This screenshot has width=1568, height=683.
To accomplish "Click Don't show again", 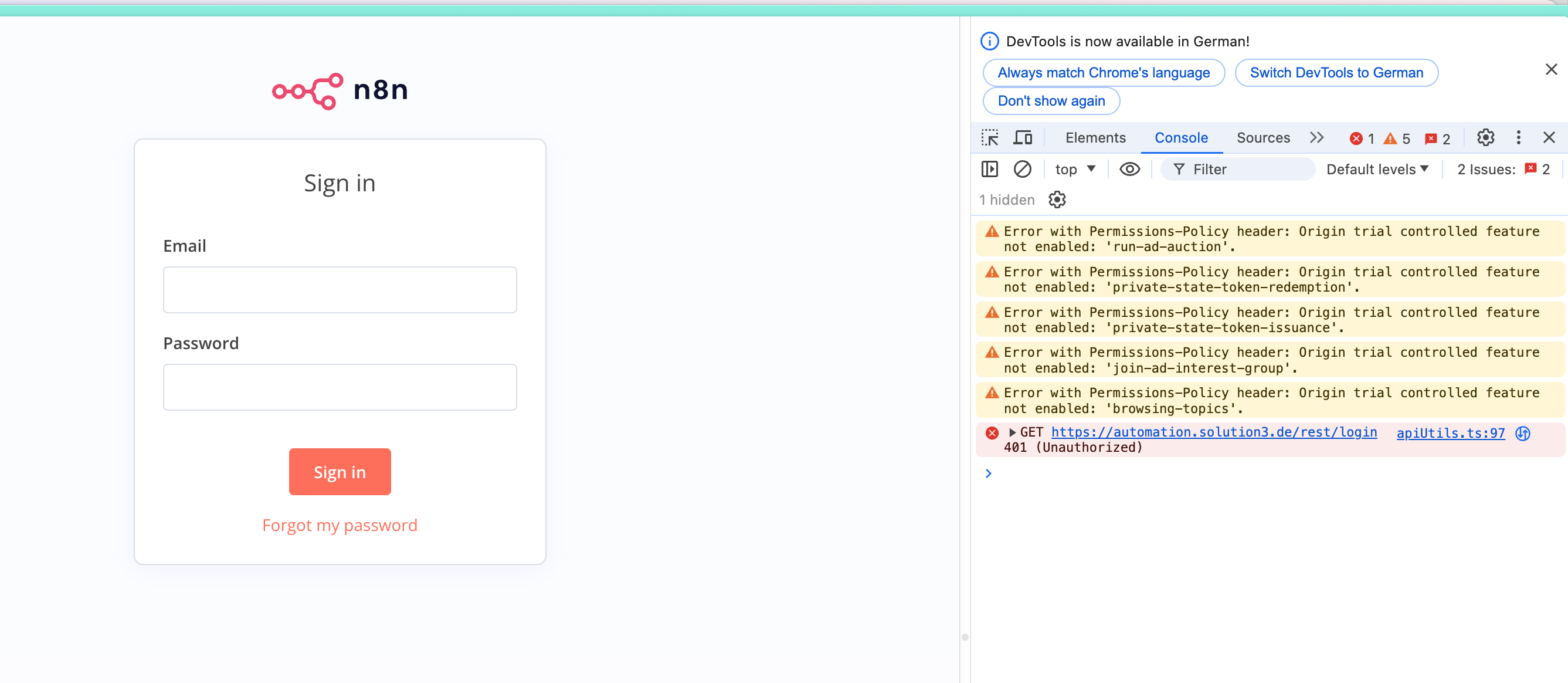I will click(1051, 101).
